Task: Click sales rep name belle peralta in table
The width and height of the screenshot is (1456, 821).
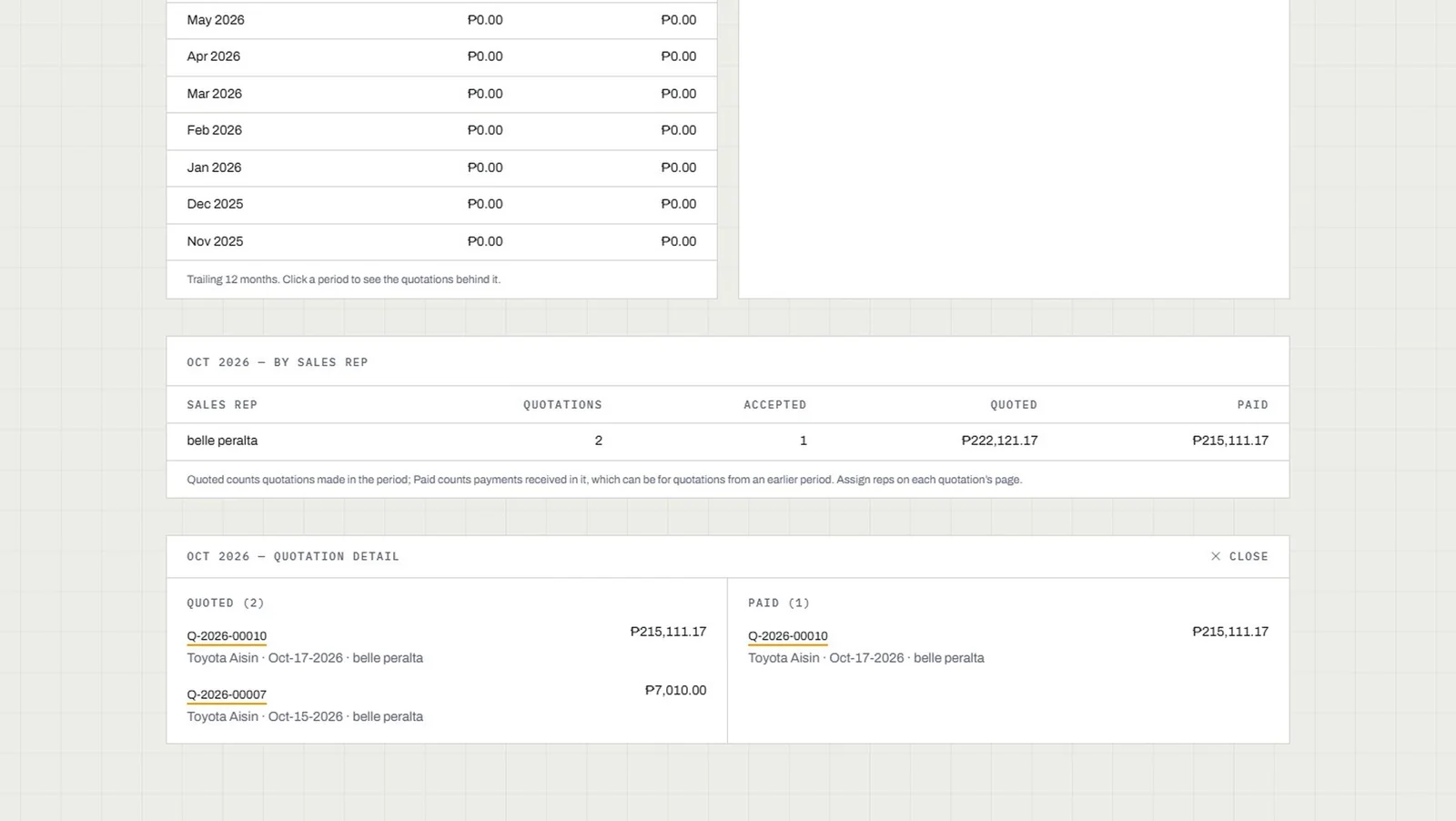Action: point(222,441)
